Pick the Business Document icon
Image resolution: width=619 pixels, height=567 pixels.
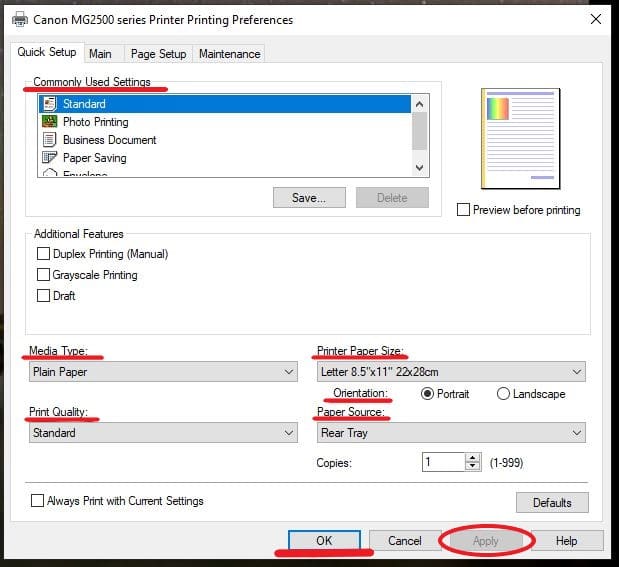[48, 140]
